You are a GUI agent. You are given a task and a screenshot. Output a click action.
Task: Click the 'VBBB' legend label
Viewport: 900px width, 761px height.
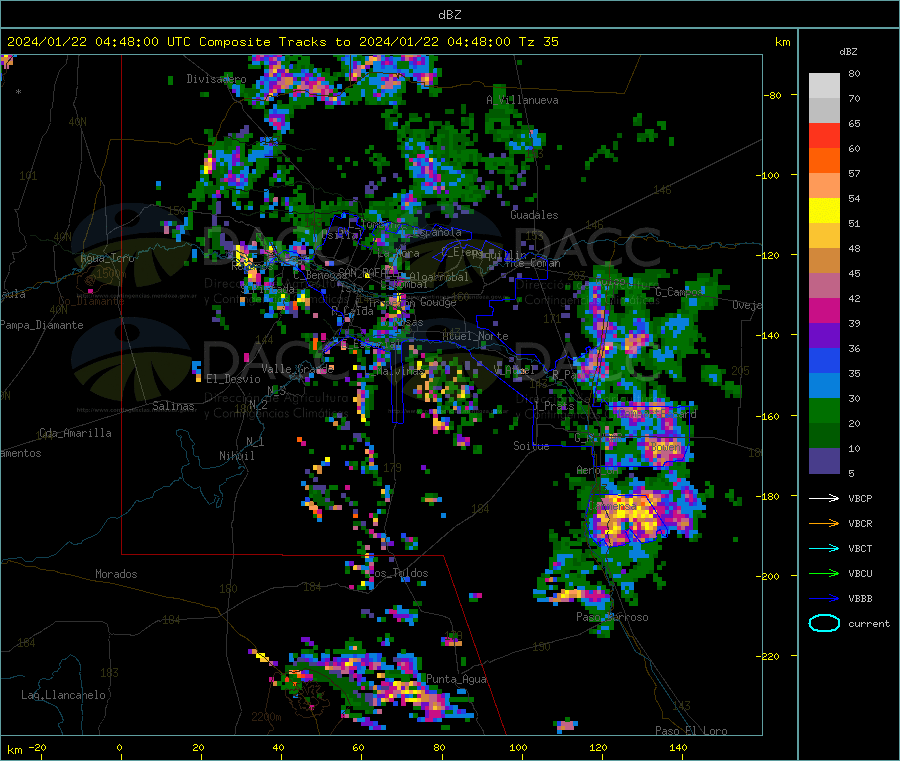pos(860,599)
